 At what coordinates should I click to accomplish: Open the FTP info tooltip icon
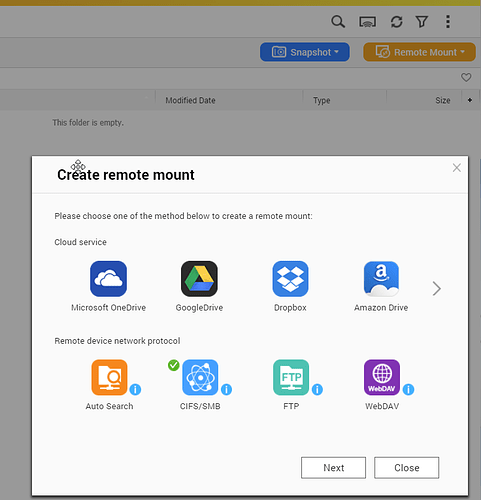click(x=317, y=389)
